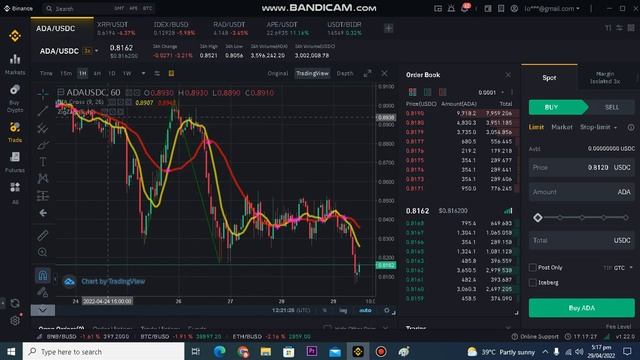The height and width of the screenshot is (360, 640).
Task: Expand chart to fullscreen
Action: [x=367, y=73]
